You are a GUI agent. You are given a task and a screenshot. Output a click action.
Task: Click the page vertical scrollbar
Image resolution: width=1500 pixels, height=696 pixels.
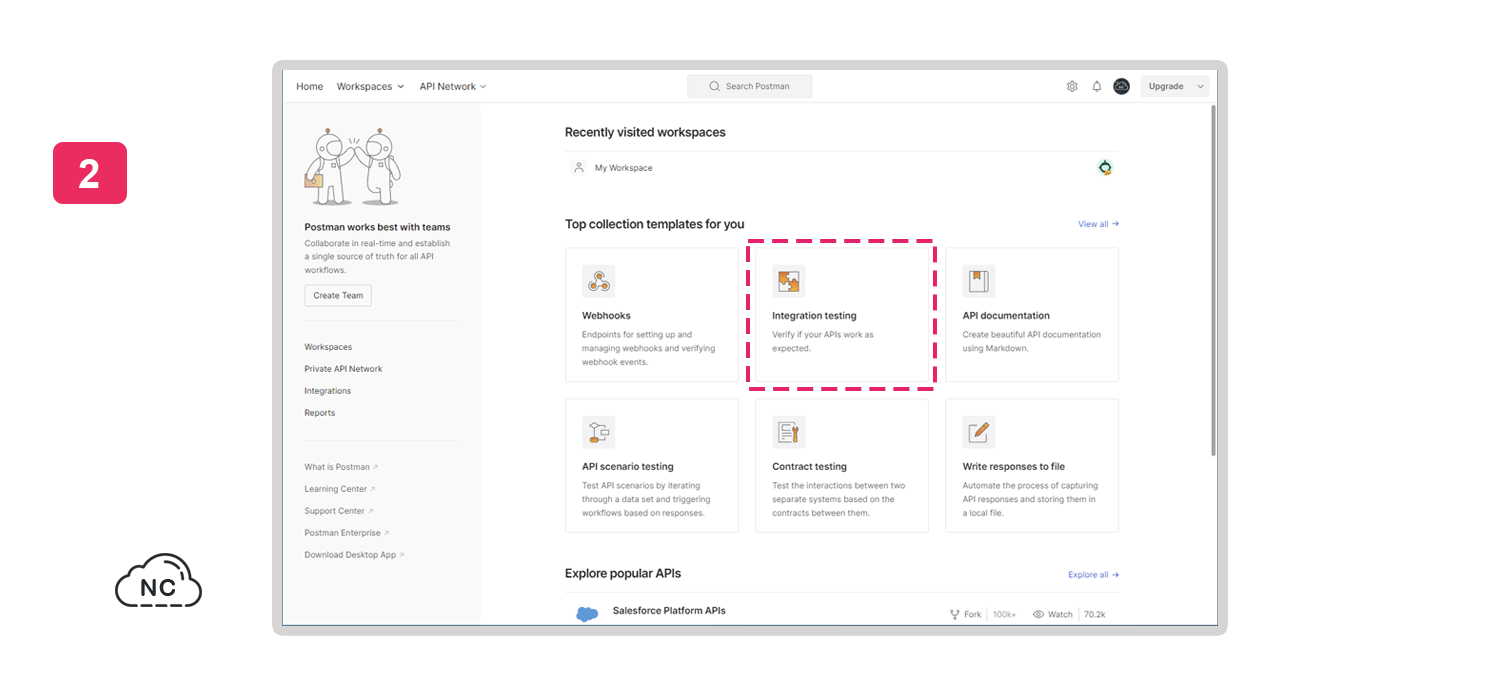click(x=1213, y=280)
